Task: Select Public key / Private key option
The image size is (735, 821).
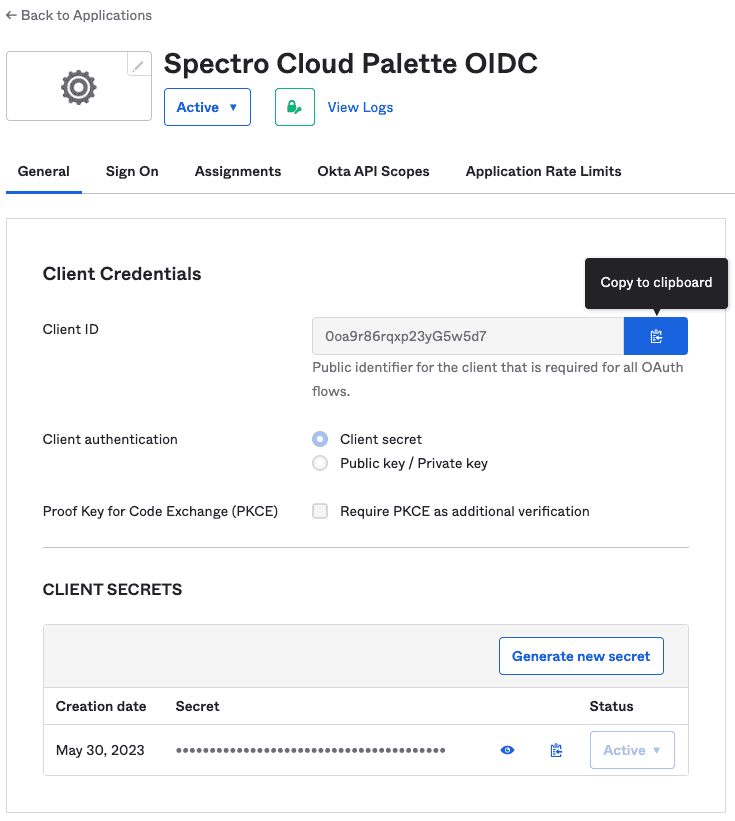Action: point(320,463)
